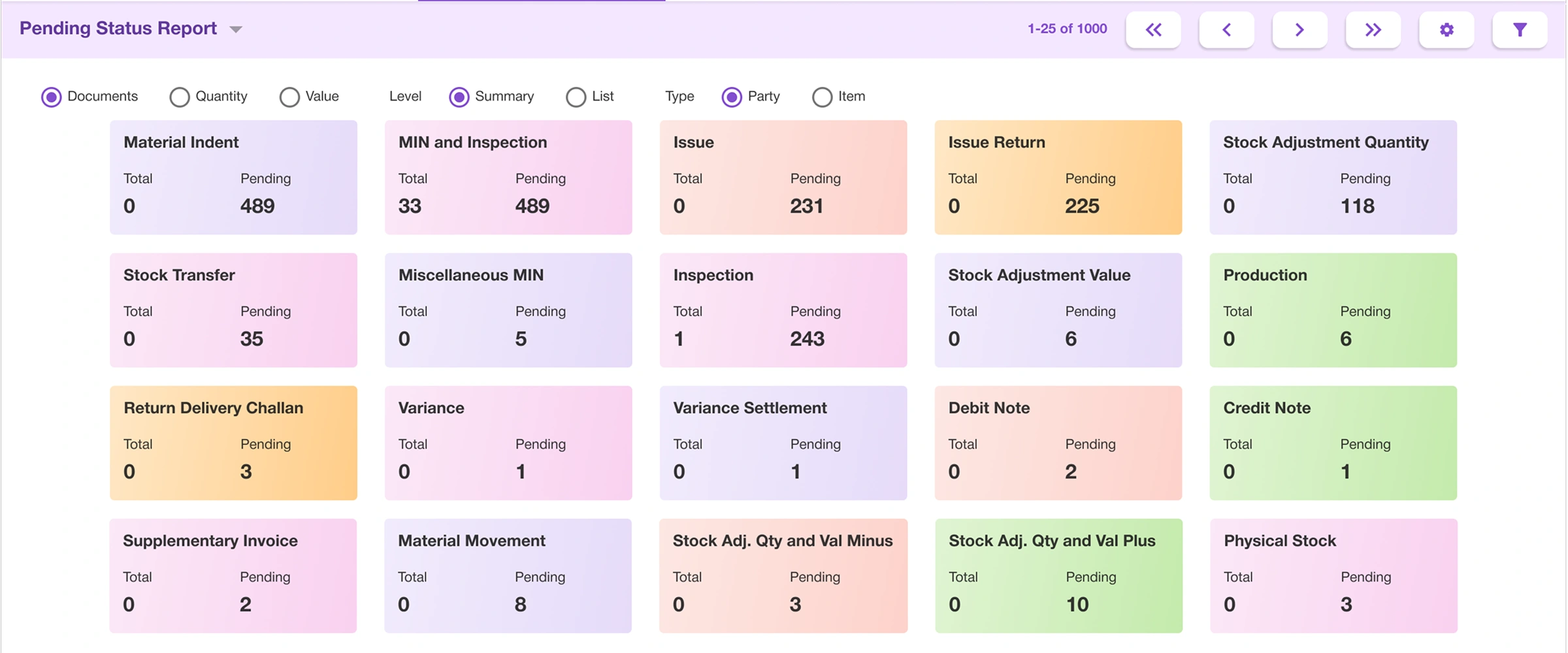Select the Quantity radio button
Screen dimensions: 1568x653
pos(180,97)
